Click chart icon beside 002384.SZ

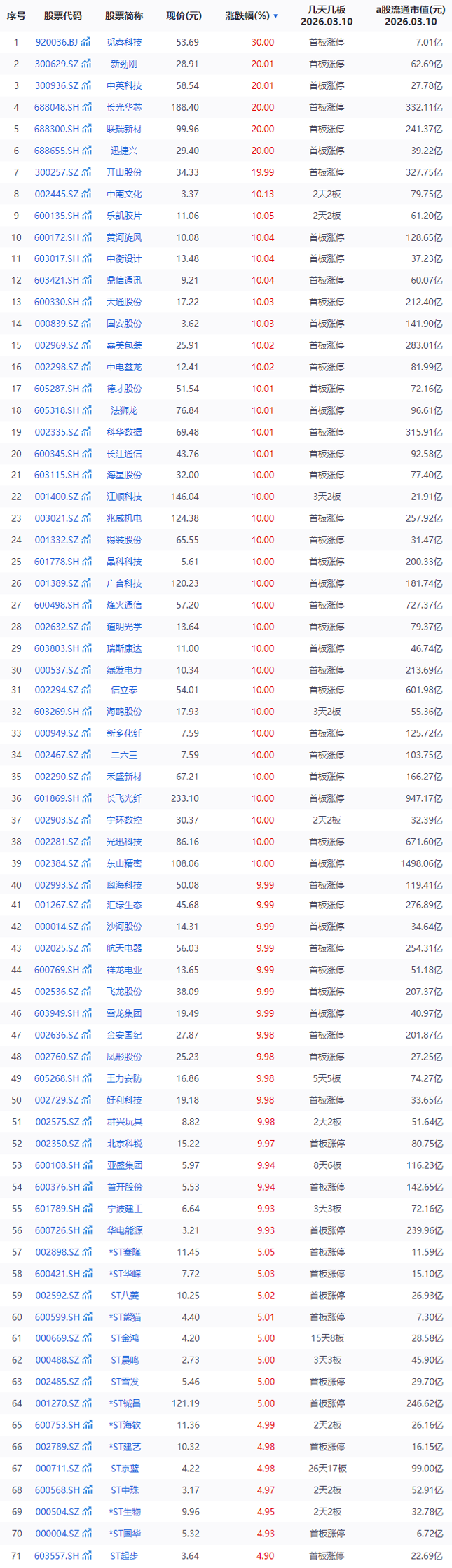tap(86, 863)
